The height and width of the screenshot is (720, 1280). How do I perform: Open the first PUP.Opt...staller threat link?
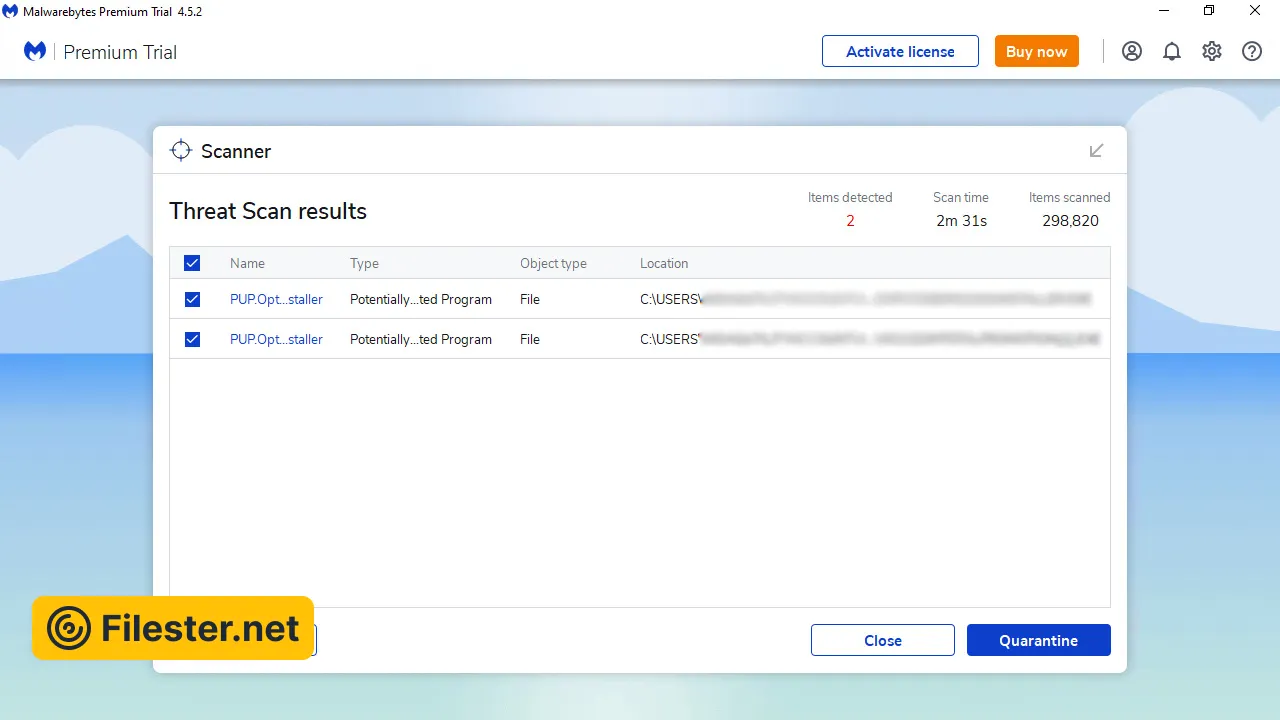276,299
